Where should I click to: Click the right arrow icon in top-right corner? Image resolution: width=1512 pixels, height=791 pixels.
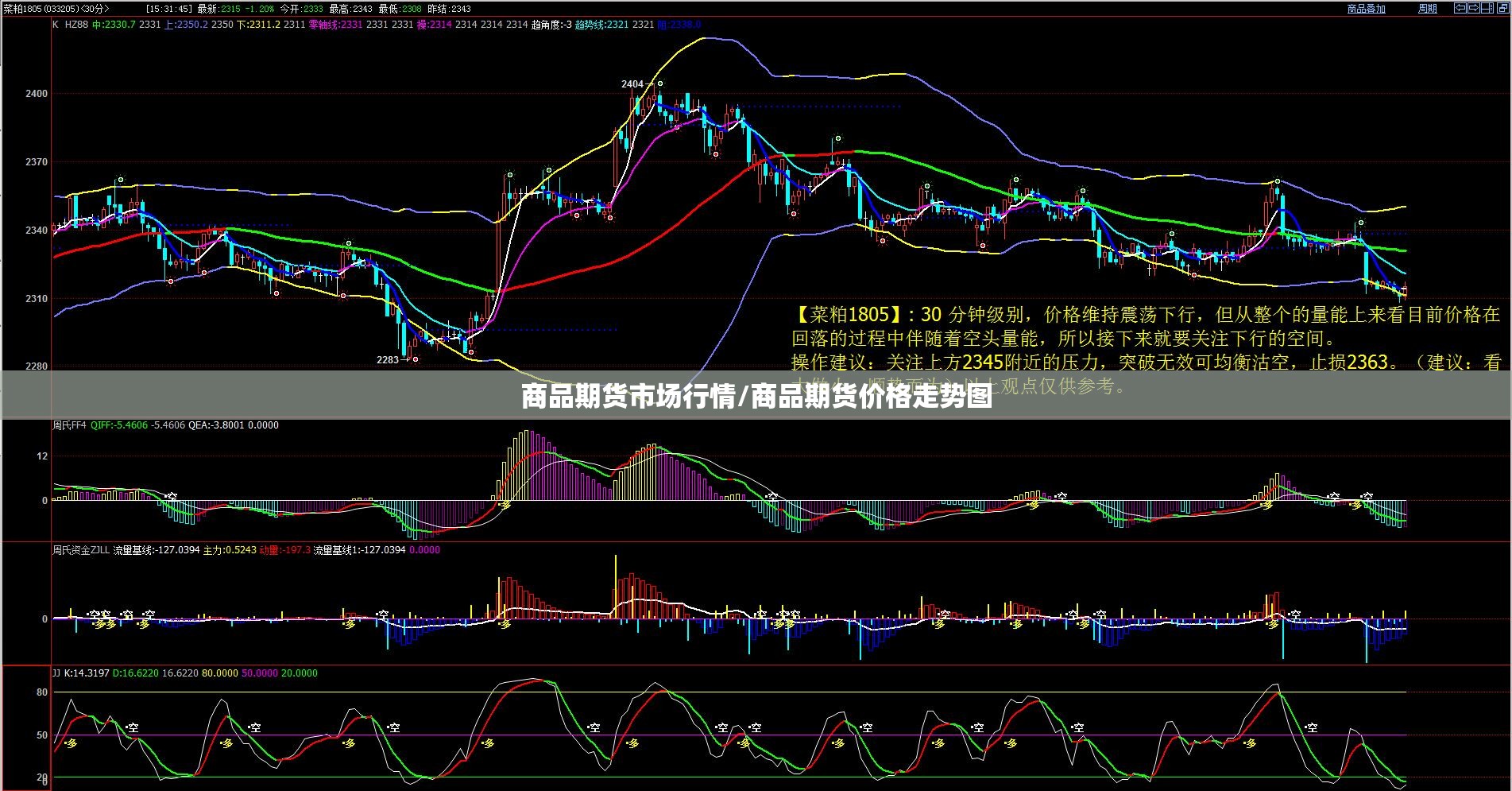coord(1472,8)
